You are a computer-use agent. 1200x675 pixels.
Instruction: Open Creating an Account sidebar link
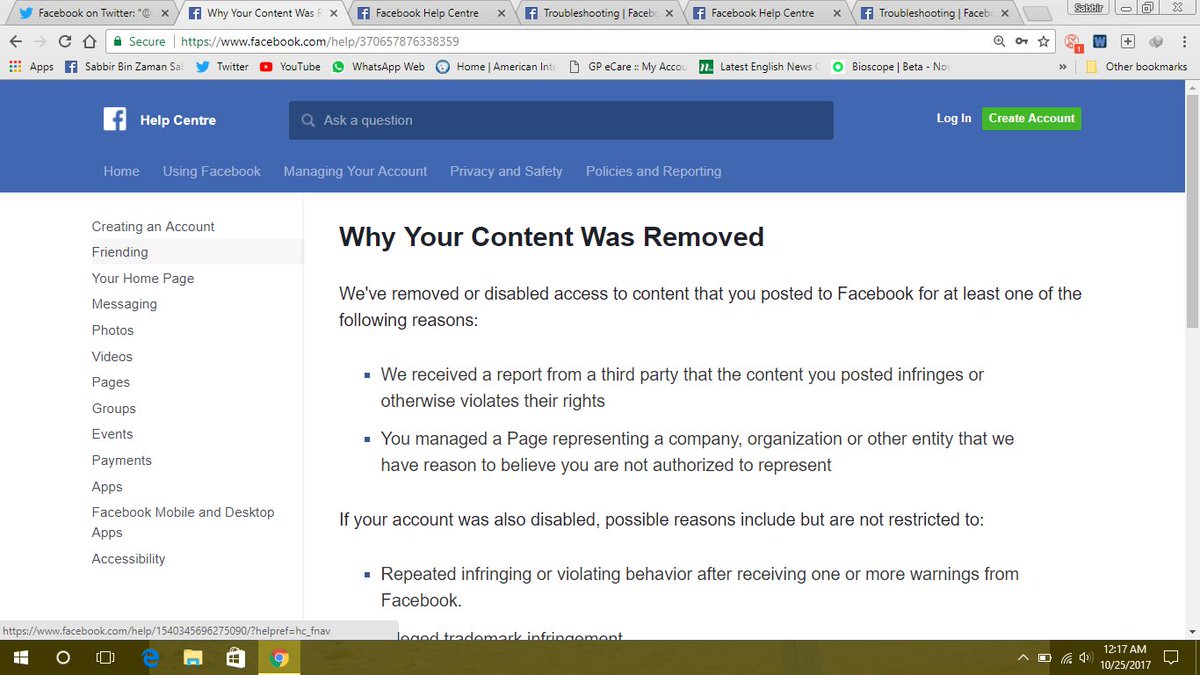[x=153, y=227]
